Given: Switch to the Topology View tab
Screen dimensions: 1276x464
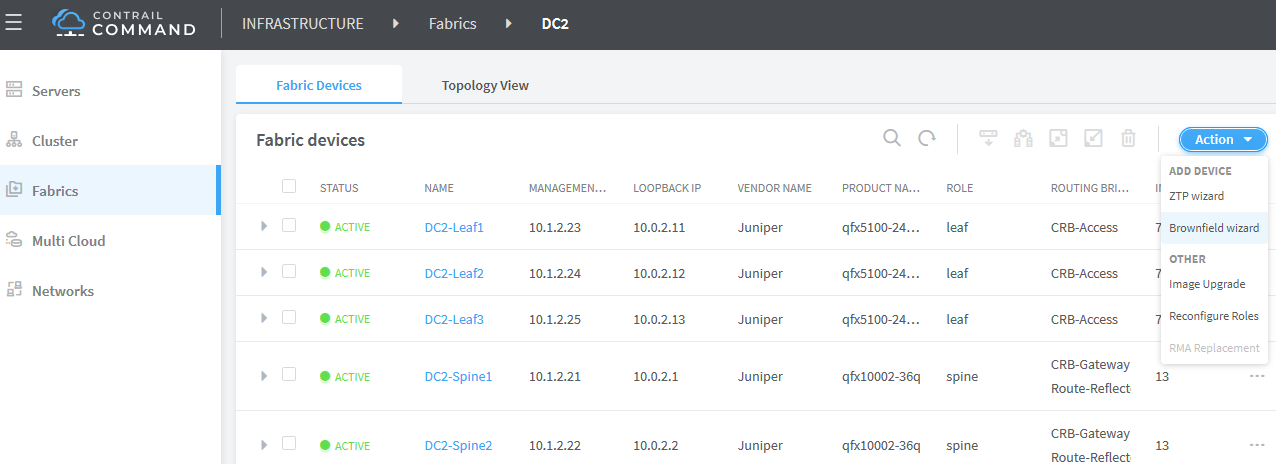Looking at the screenshot, I should (x=485, y=85).
